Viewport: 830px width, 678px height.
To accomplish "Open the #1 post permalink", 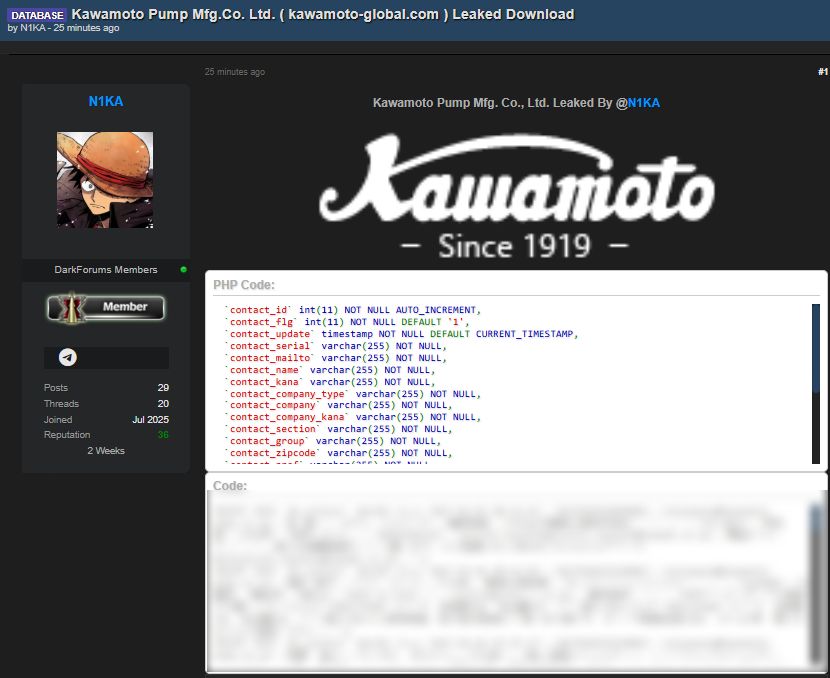I will 823,71.
